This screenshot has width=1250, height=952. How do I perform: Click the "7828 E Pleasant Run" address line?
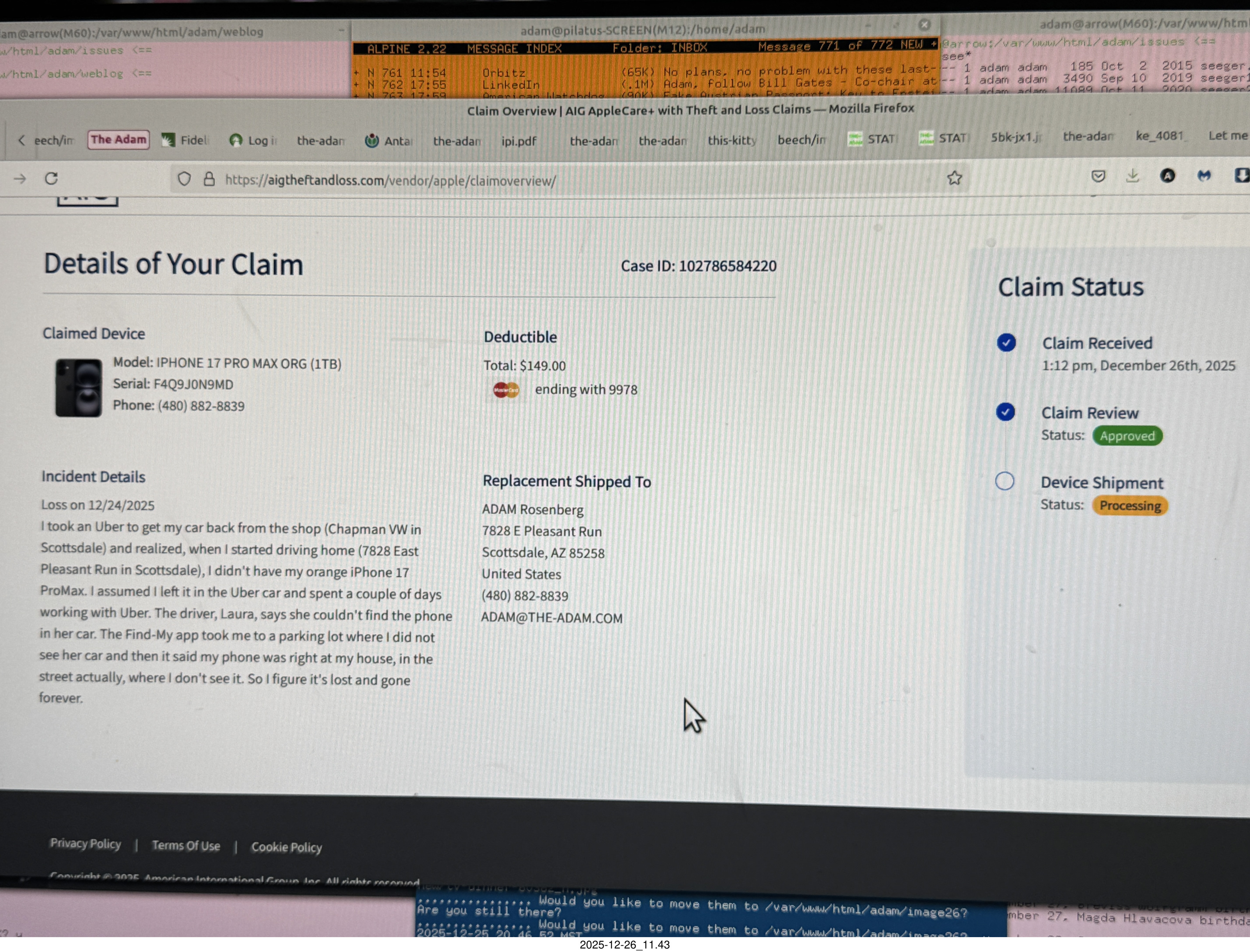pyautogui.click(x=541, y=531)
